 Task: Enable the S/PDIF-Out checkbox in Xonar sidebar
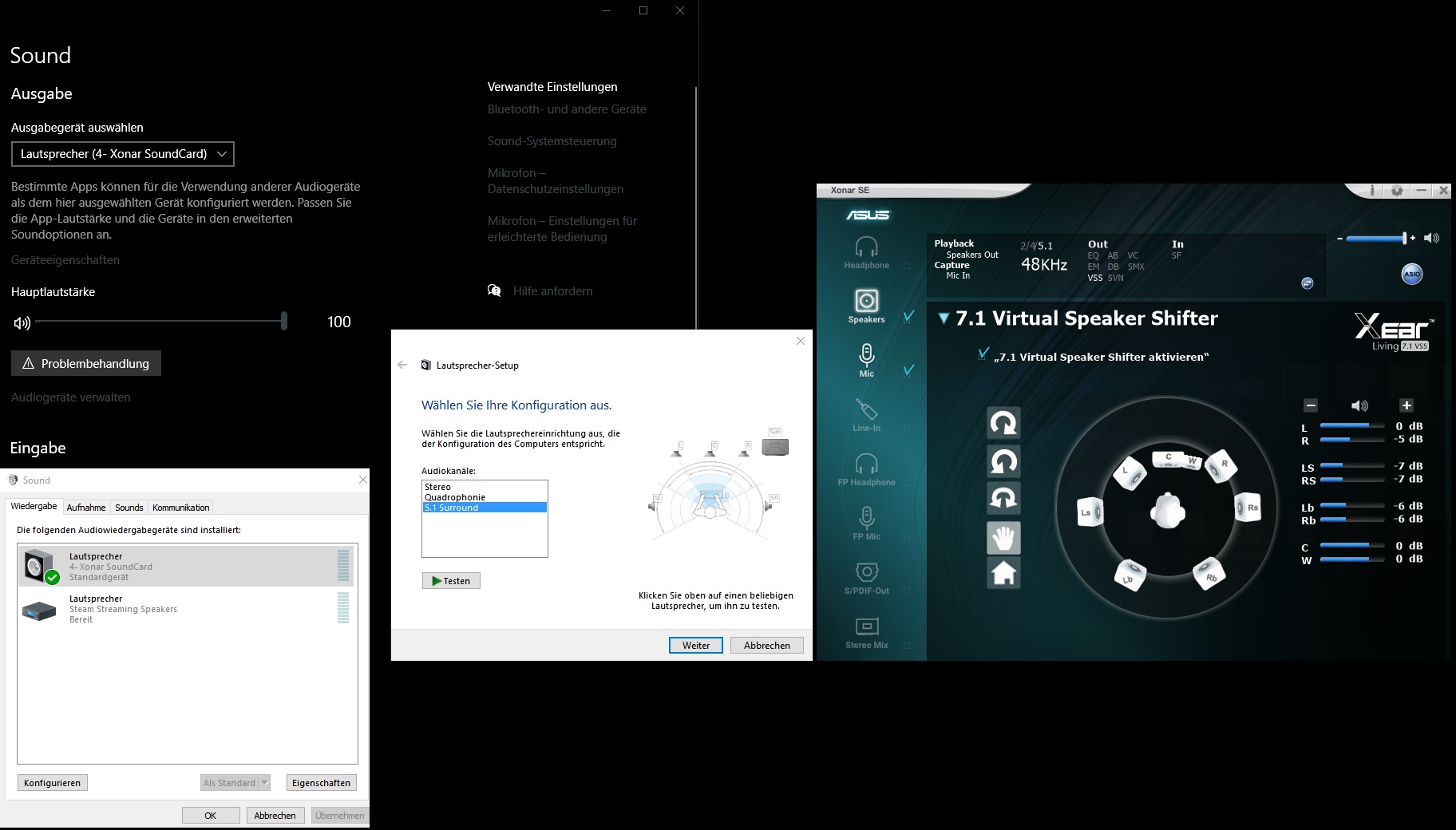(x=907, y=591)
